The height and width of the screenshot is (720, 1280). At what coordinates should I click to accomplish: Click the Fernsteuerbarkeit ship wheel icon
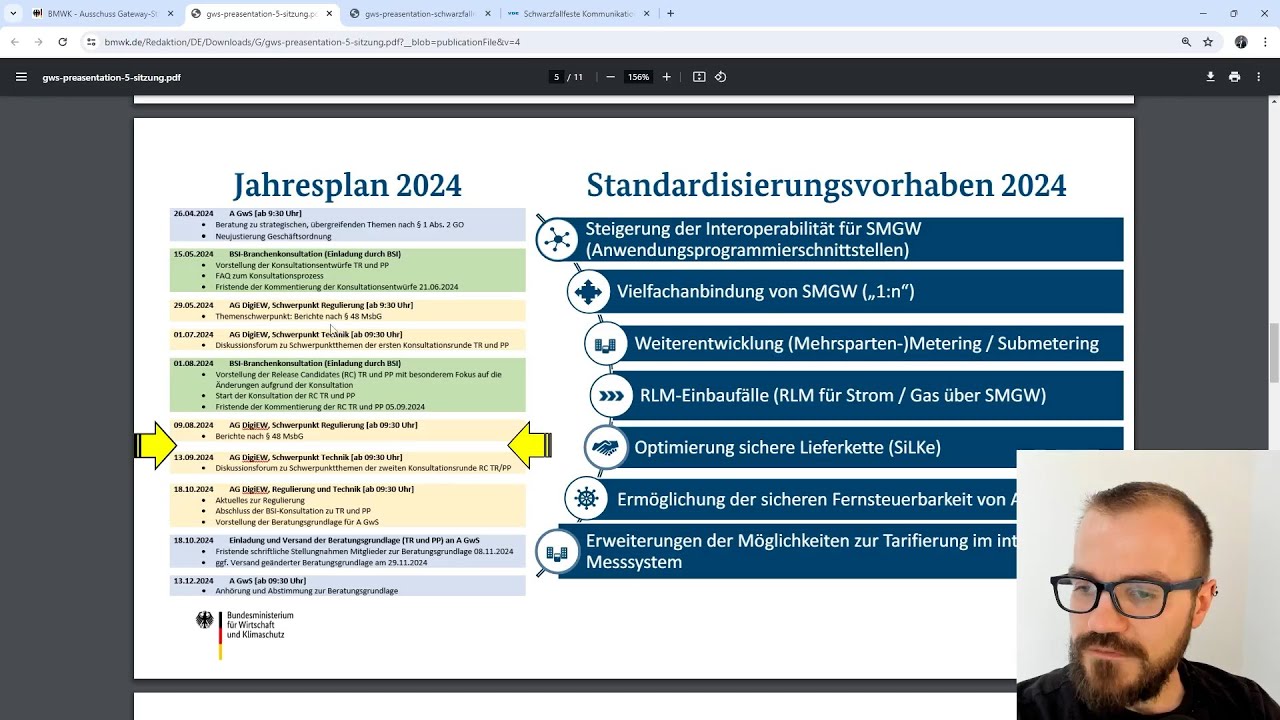(586, 499)
